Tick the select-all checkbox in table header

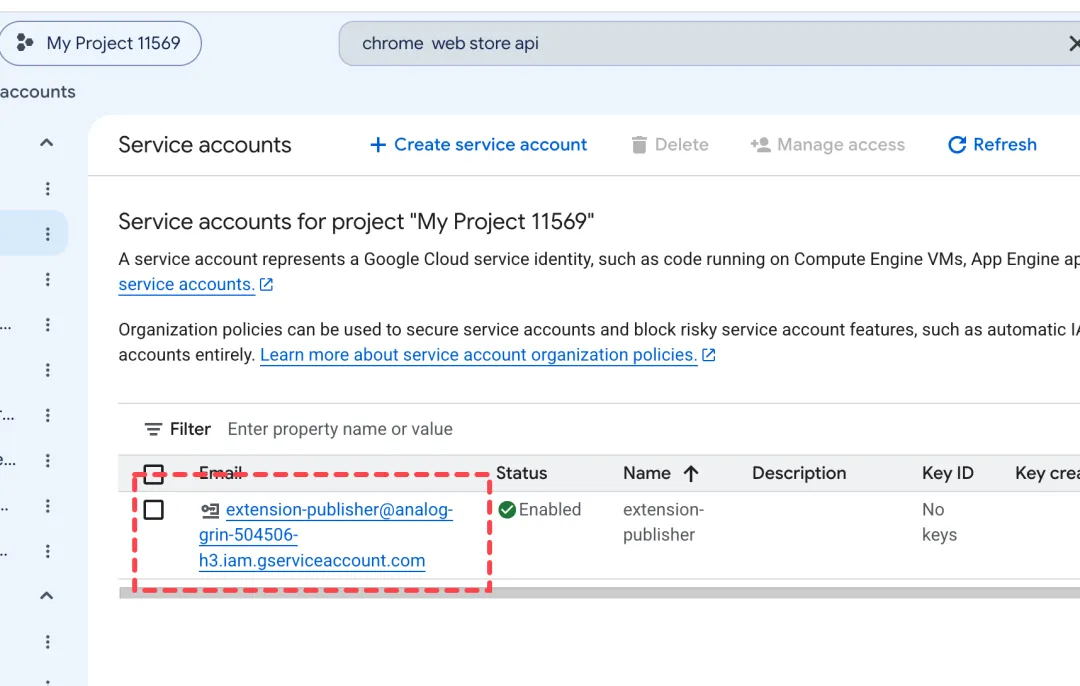[x=154, y=474]
